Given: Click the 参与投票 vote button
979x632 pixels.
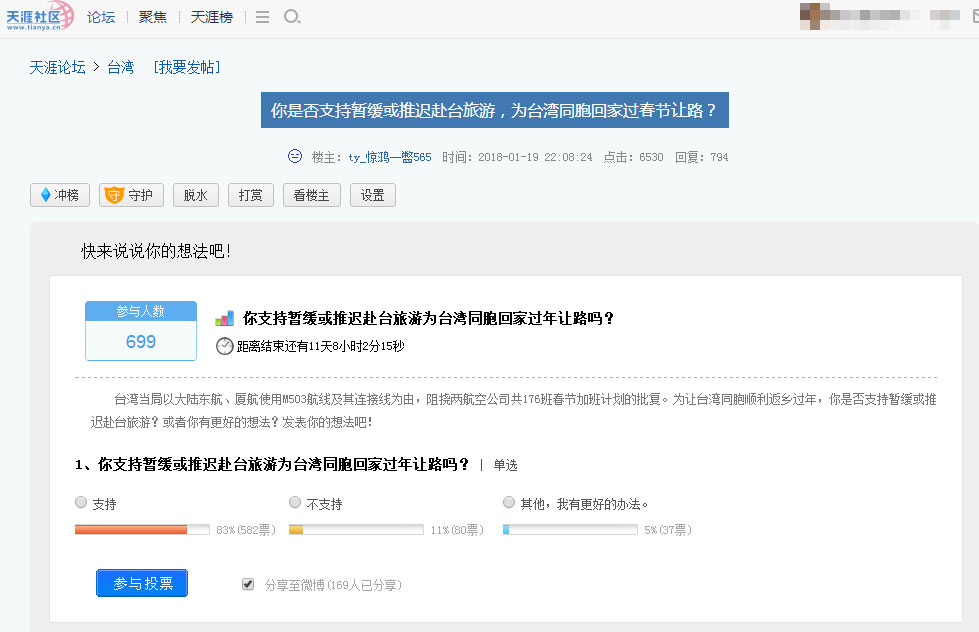Looking at the screenshot, I should tap(142, 583).
